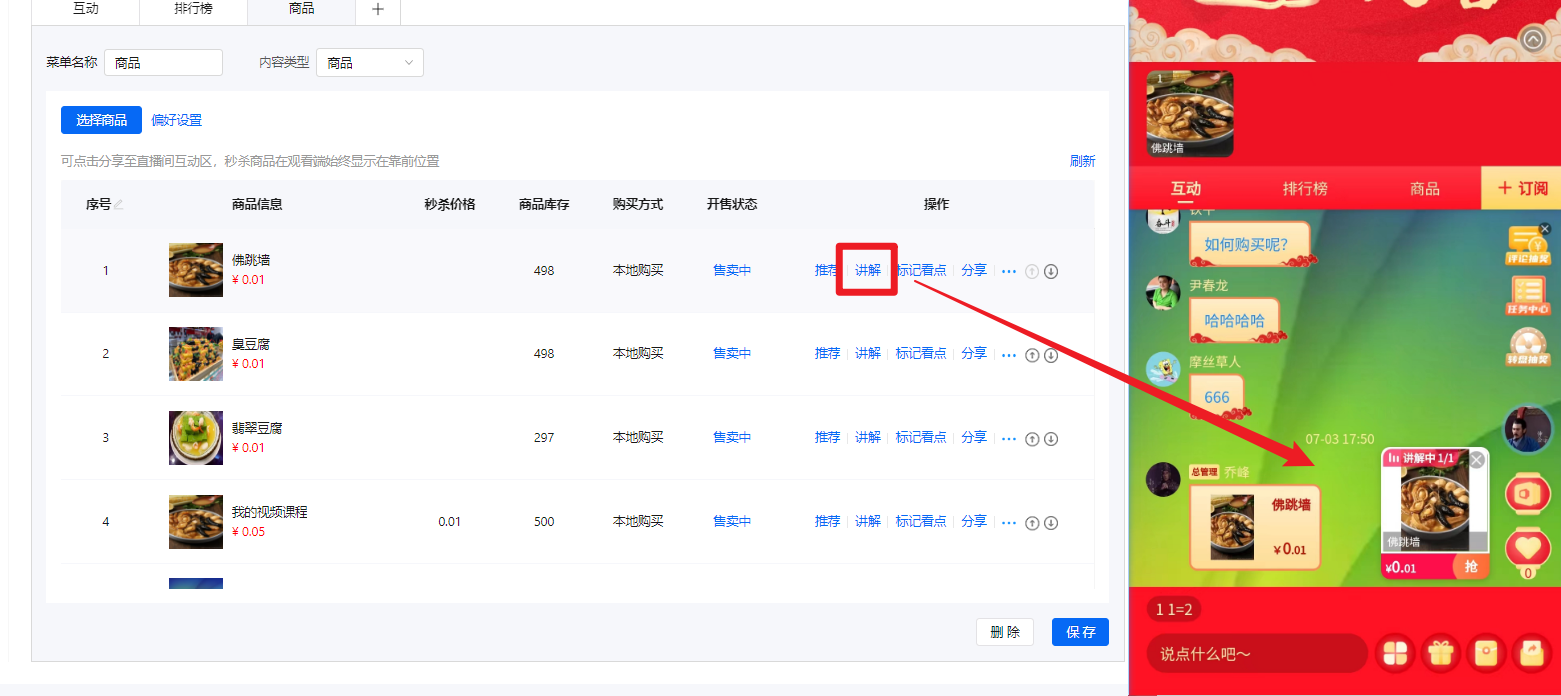Open more options for 佛跳墙 row
Screen dimensions: 1561x696
(x=1008, y=271)
